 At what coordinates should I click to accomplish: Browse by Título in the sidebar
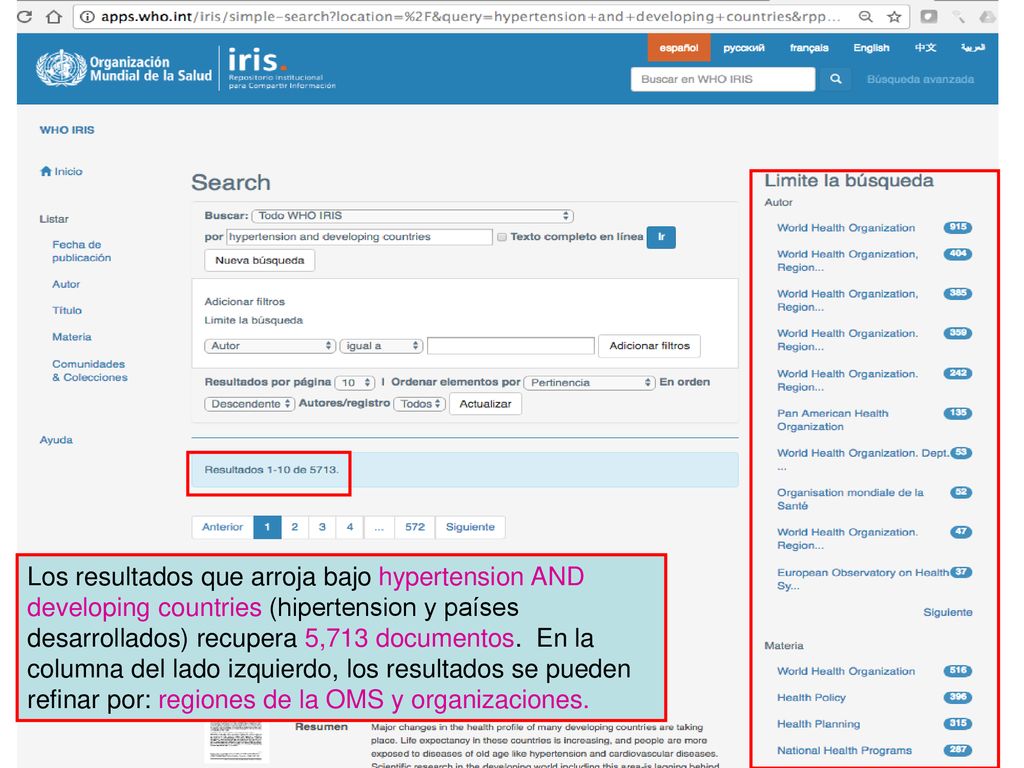67,310
